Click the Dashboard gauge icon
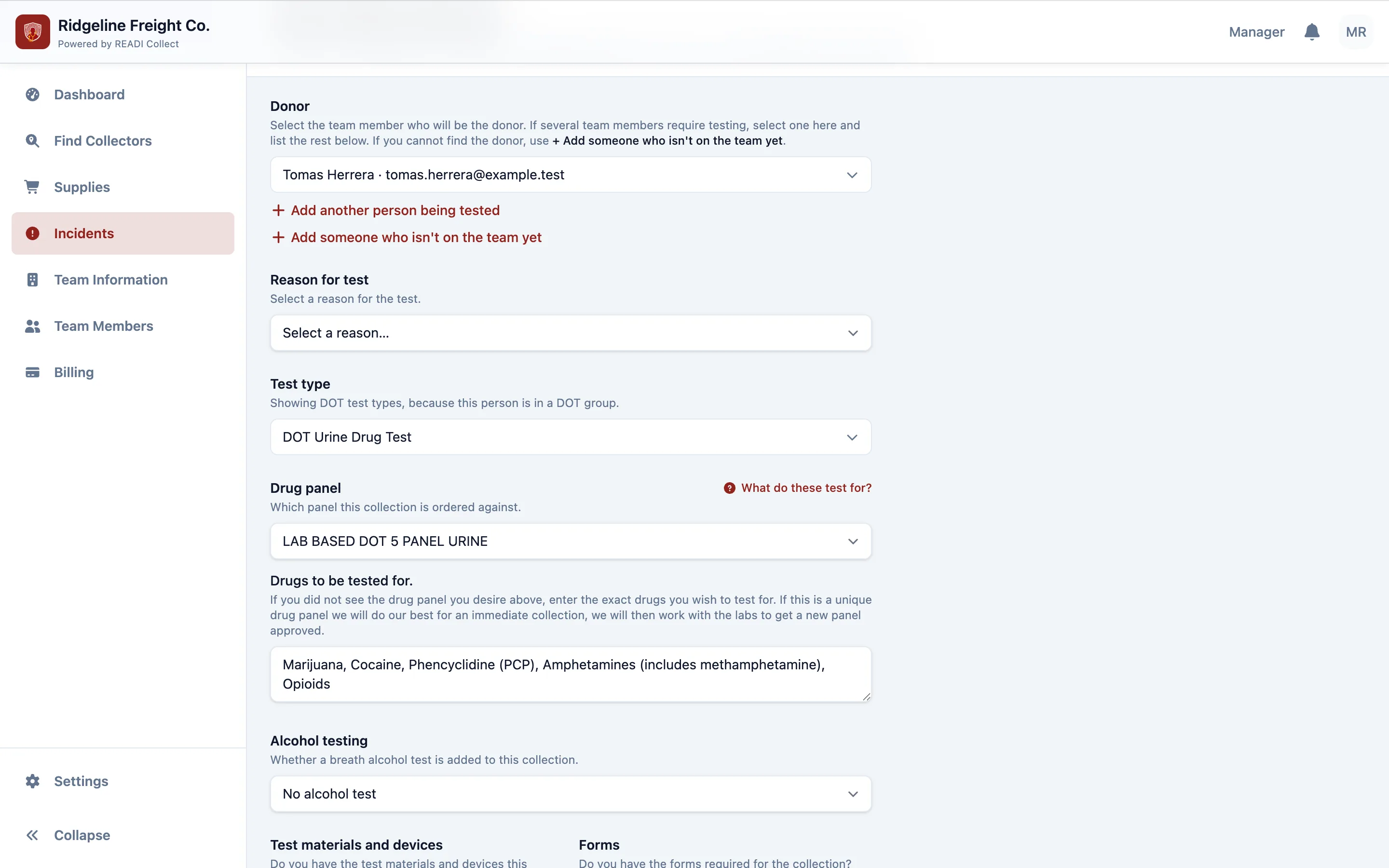The height and width of the screenshot is (868, 1389). coord(33,94)
